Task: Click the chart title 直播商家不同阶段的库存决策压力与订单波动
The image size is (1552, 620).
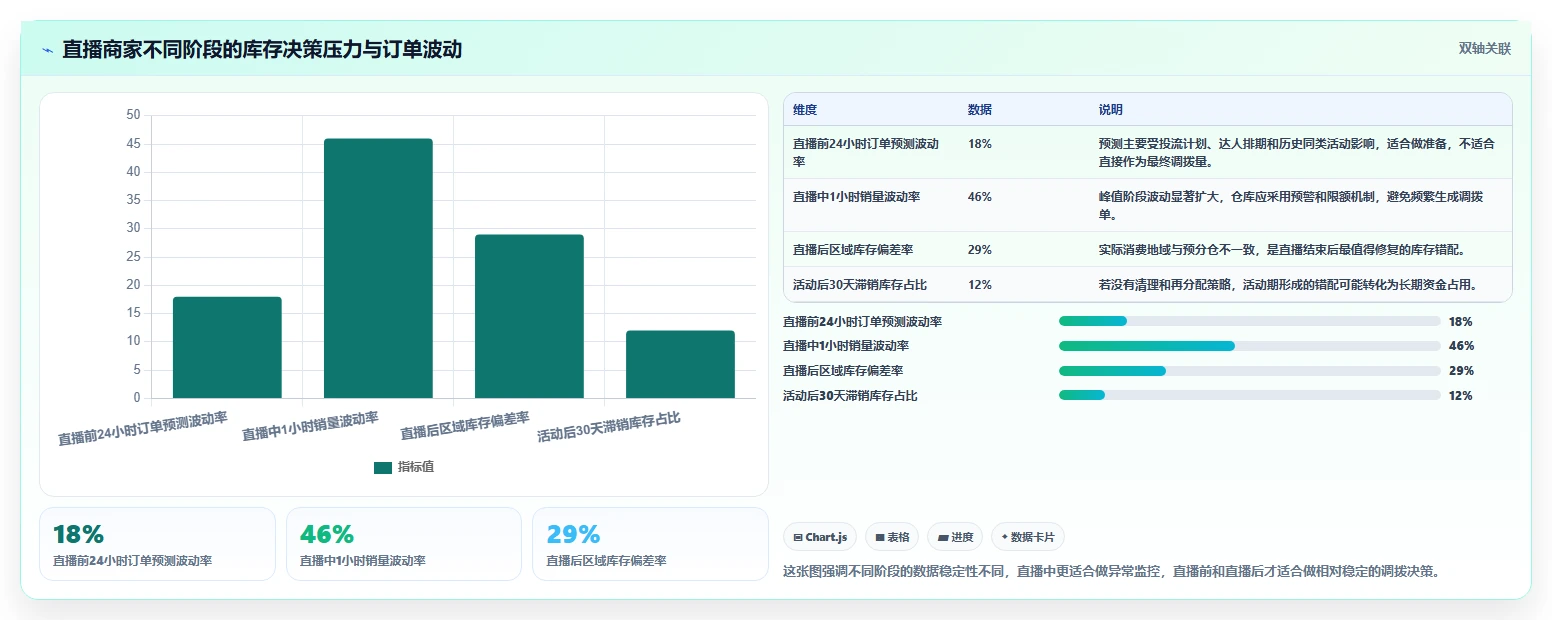Action: pyautogui.click(x=262, y=49)
